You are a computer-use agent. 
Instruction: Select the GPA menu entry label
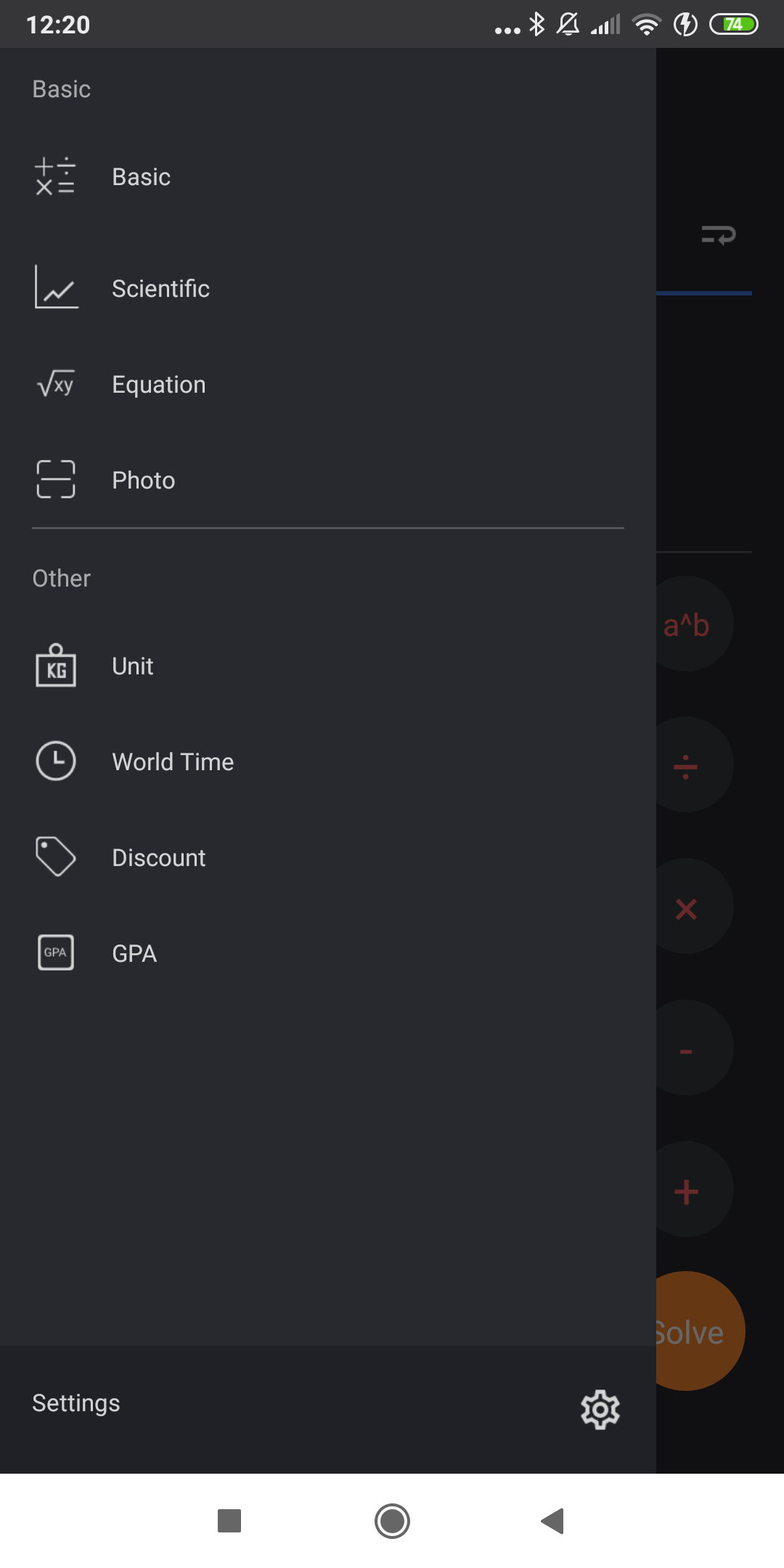(x=134, y=954)
